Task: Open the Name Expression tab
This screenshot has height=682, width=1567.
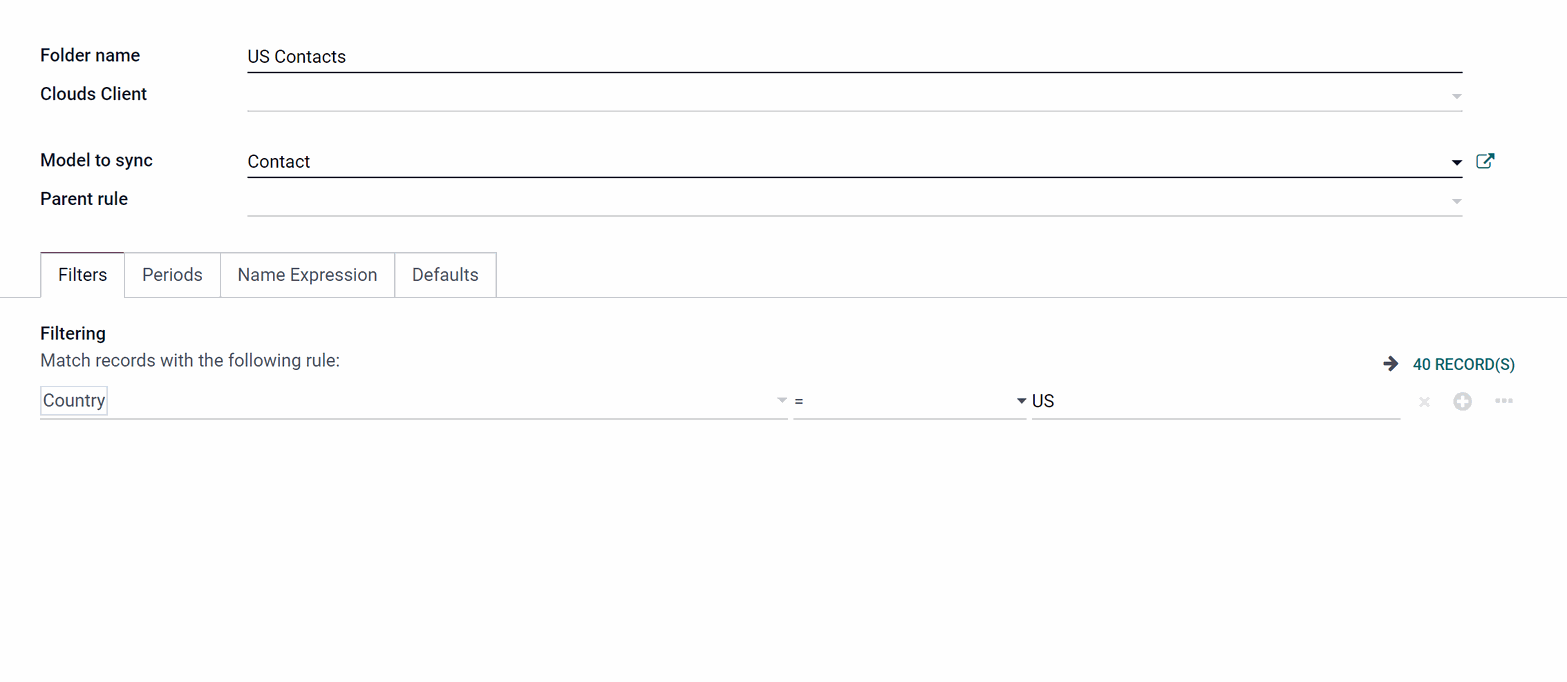Action: (307, 275)
